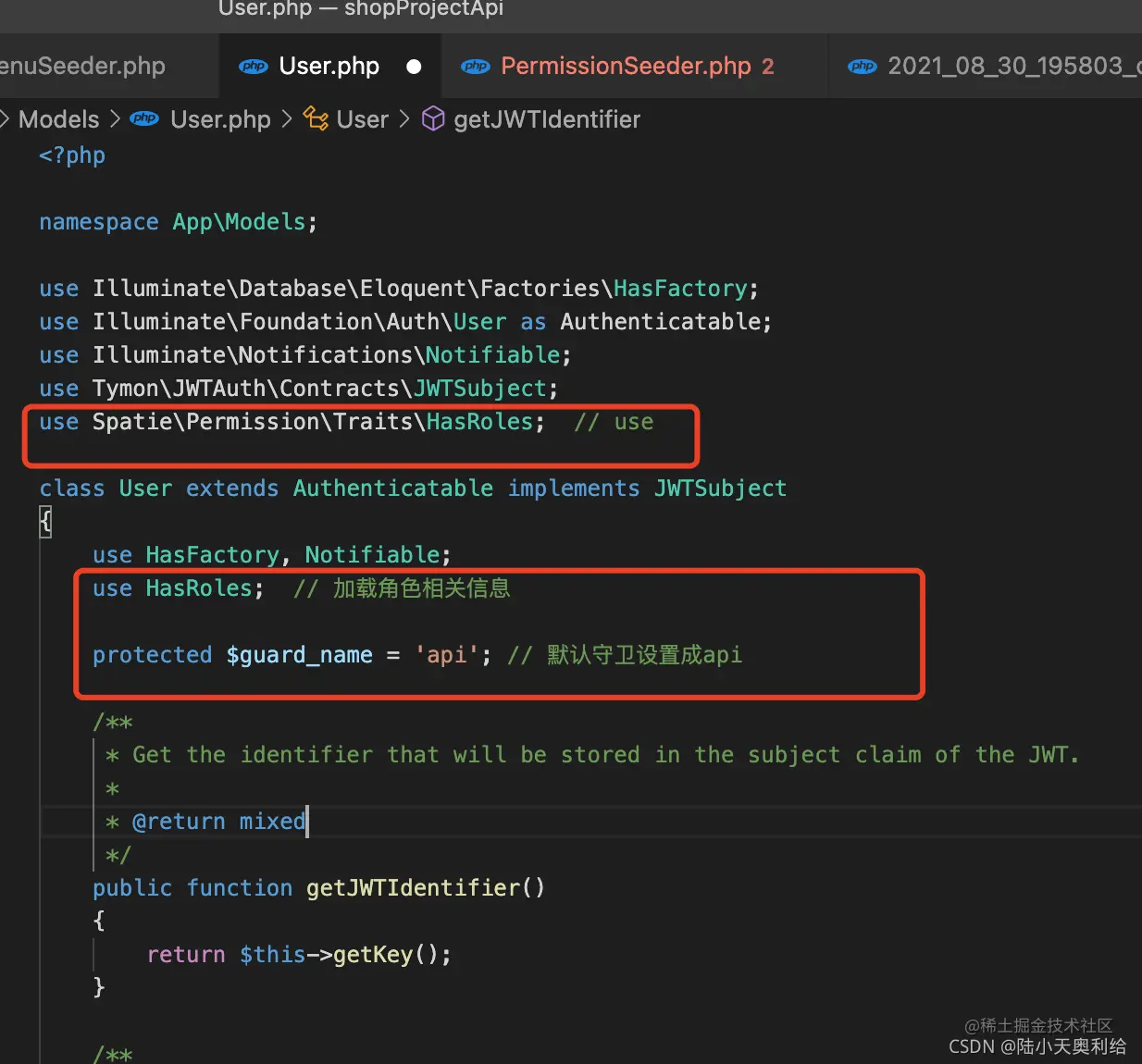This screenshot has height=1064, width=1142.
Task: Open the PermissionSeeder.php tab
Action: (635, 67)
